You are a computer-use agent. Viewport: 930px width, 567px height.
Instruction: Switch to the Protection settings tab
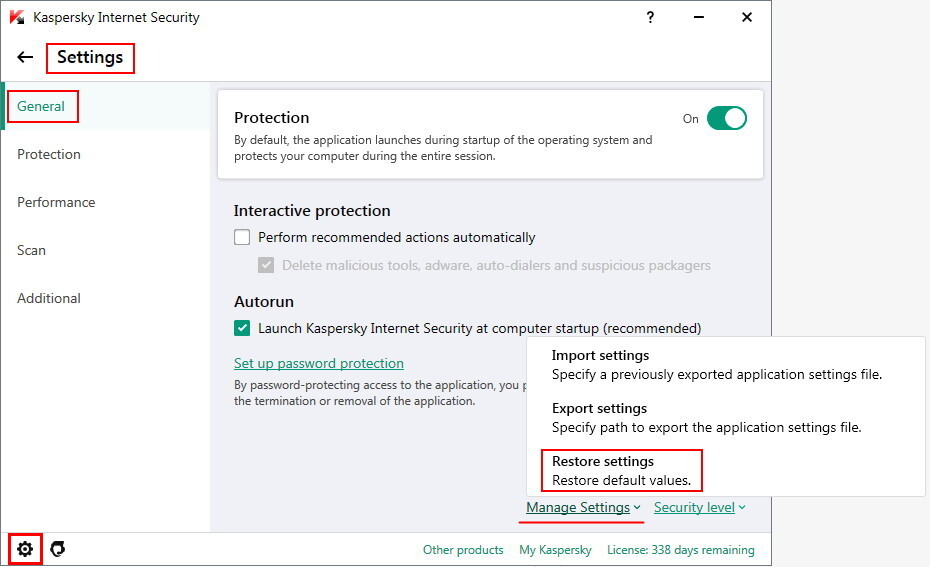click(x=49, y=154)
